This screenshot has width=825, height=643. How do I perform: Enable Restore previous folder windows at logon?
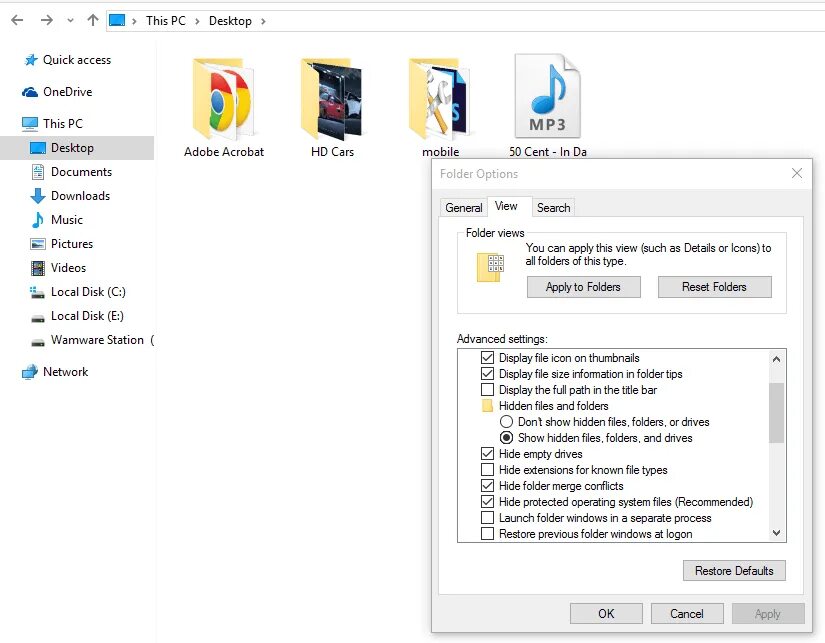tap(487, 534)
